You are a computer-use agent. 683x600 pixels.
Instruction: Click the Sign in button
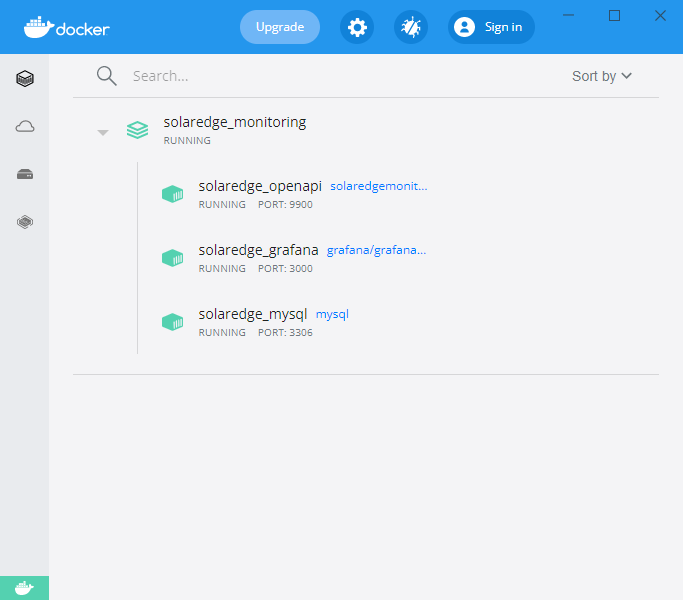coord(491,27)
